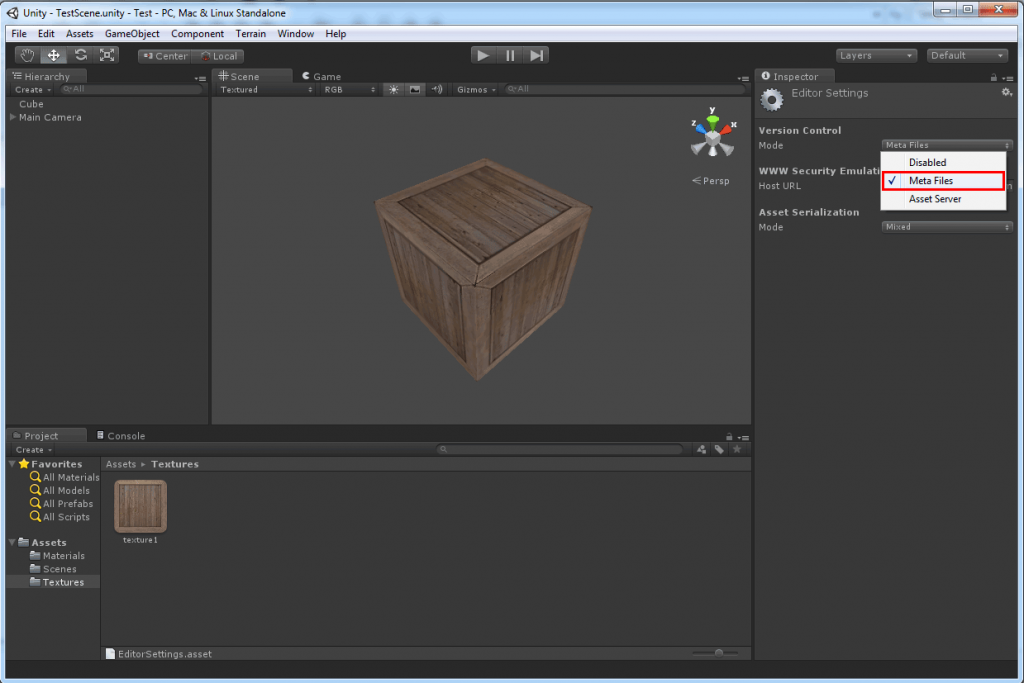Toggle Persp projection label
Screen dimensions: 1024x683
point(711,181)
